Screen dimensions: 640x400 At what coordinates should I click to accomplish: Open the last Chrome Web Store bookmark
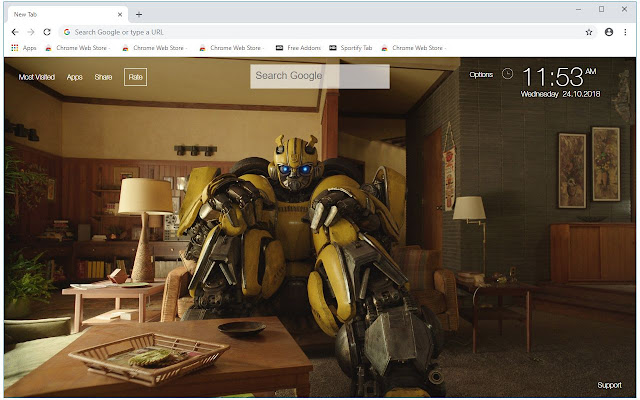click(x=413, y=48)
